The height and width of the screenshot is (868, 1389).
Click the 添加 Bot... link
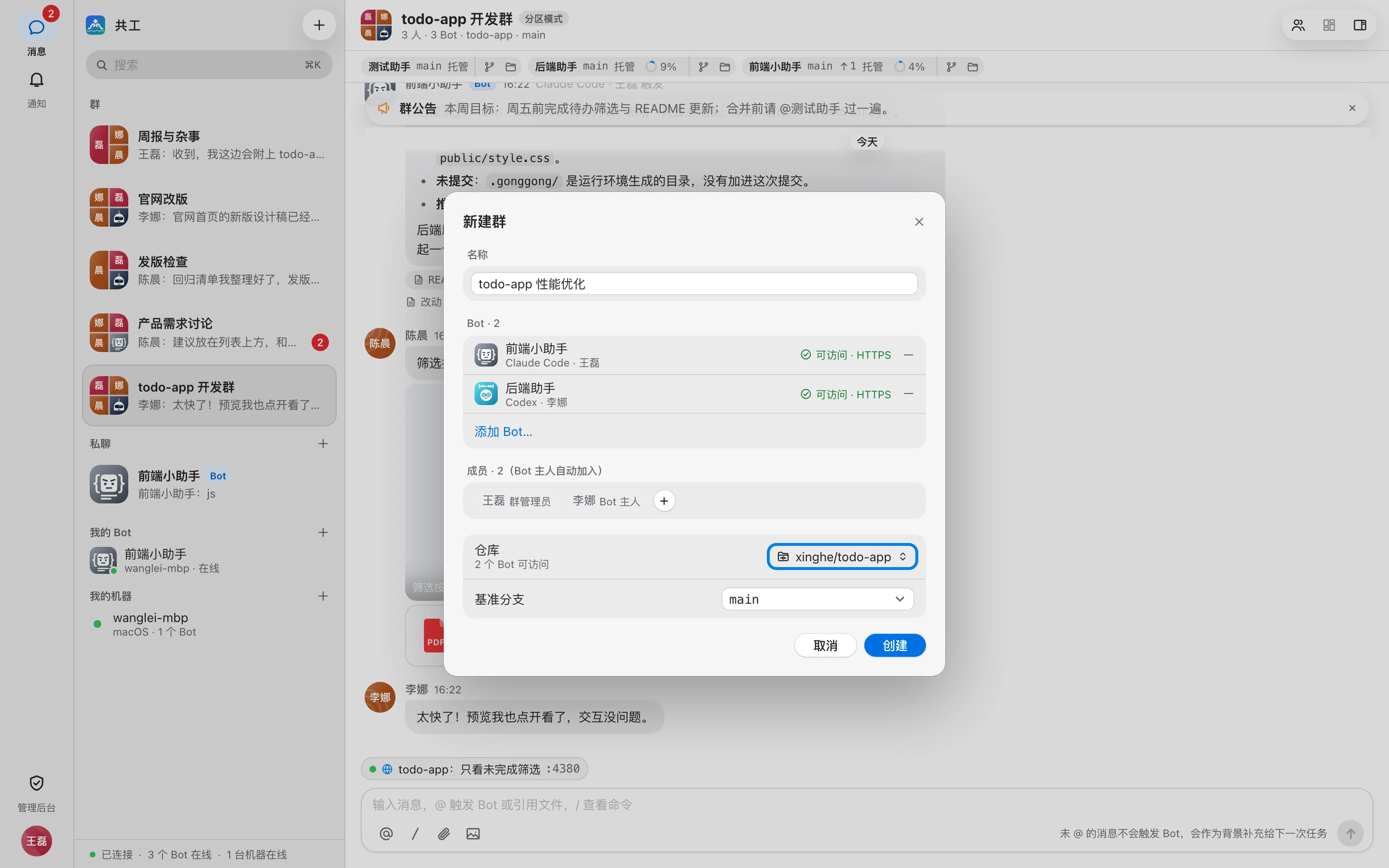pyautogui.click(x=504, y=431)
